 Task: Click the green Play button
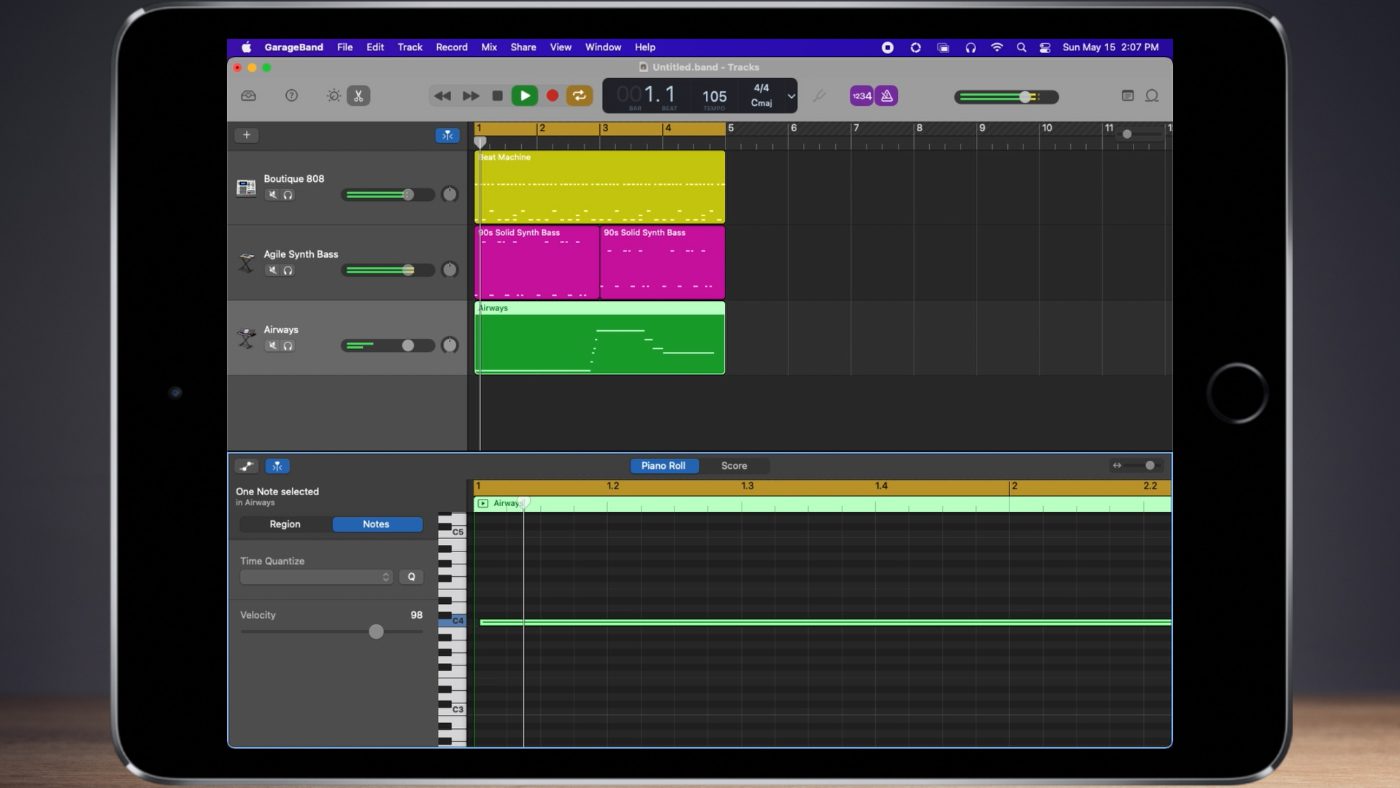tap(524, 96)
